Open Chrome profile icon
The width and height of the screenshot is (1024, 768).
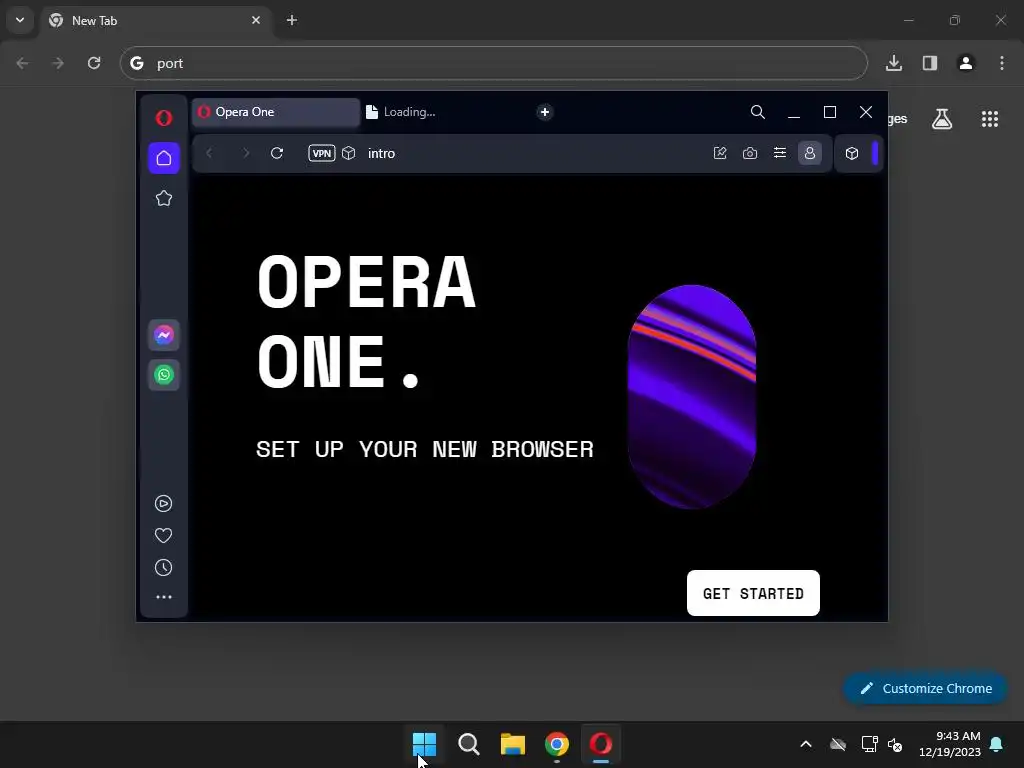tap(966, 63)
